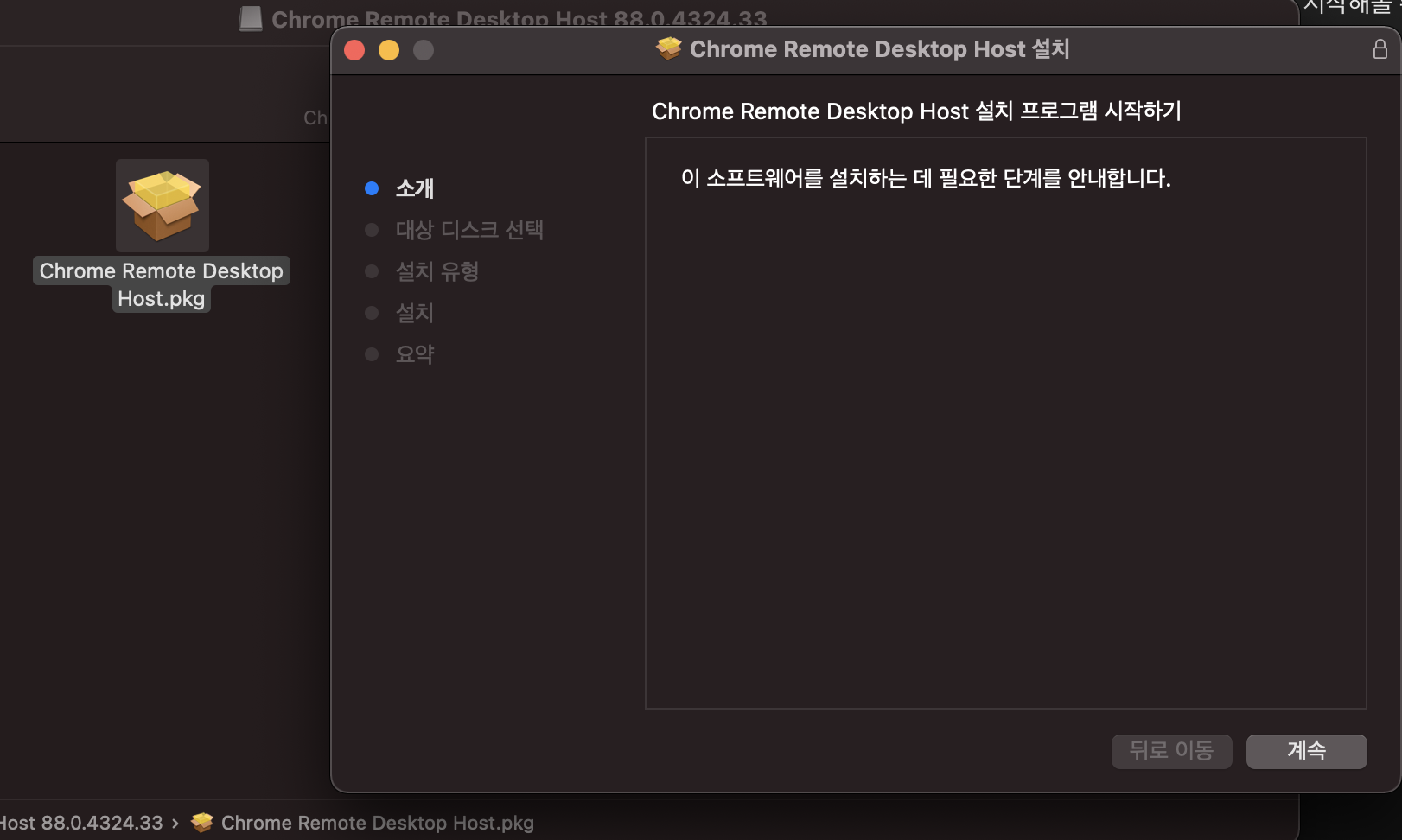Minimize the installer with yellow button

pyautogui.click(x=389, y=50)
